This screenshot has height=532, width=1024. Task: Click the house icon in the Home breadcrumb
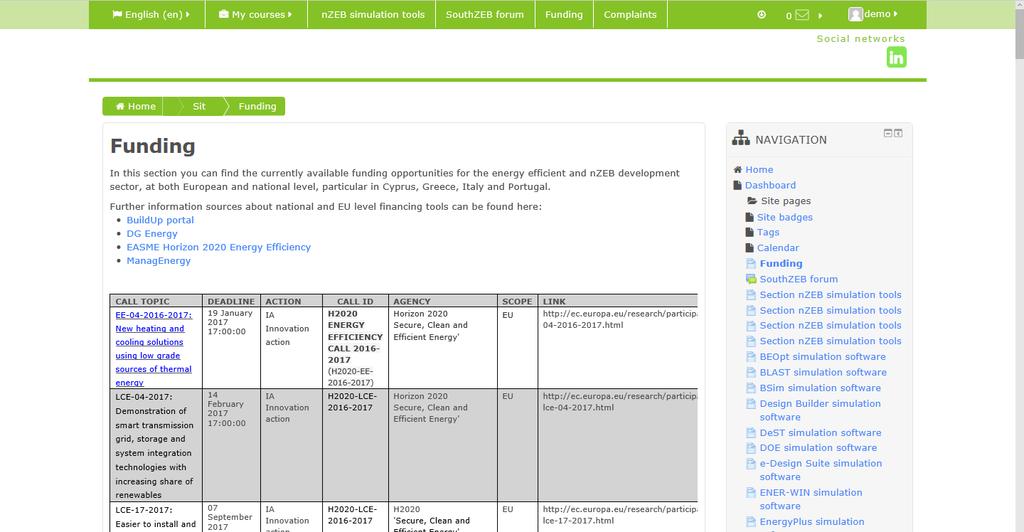[x=120, y=106]
